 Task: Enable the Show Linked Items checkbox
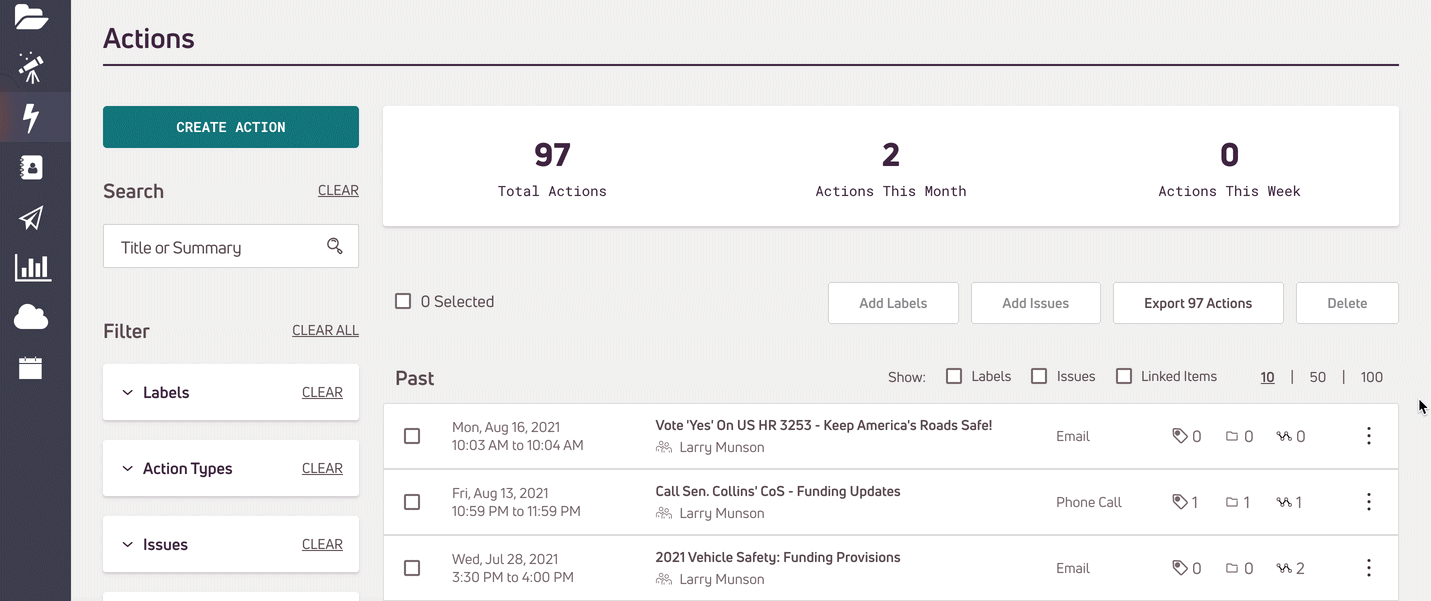point(1124,376)
